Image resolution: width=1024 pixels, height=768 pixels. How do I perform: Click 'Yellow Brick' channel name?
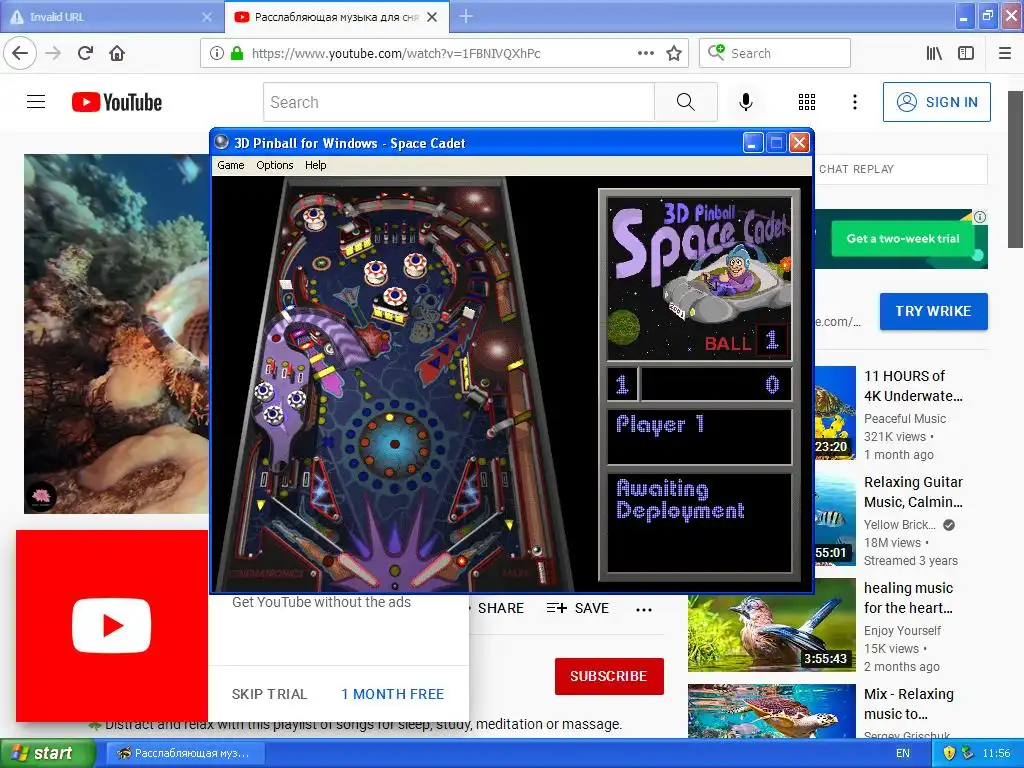click(x=899, y=524)
